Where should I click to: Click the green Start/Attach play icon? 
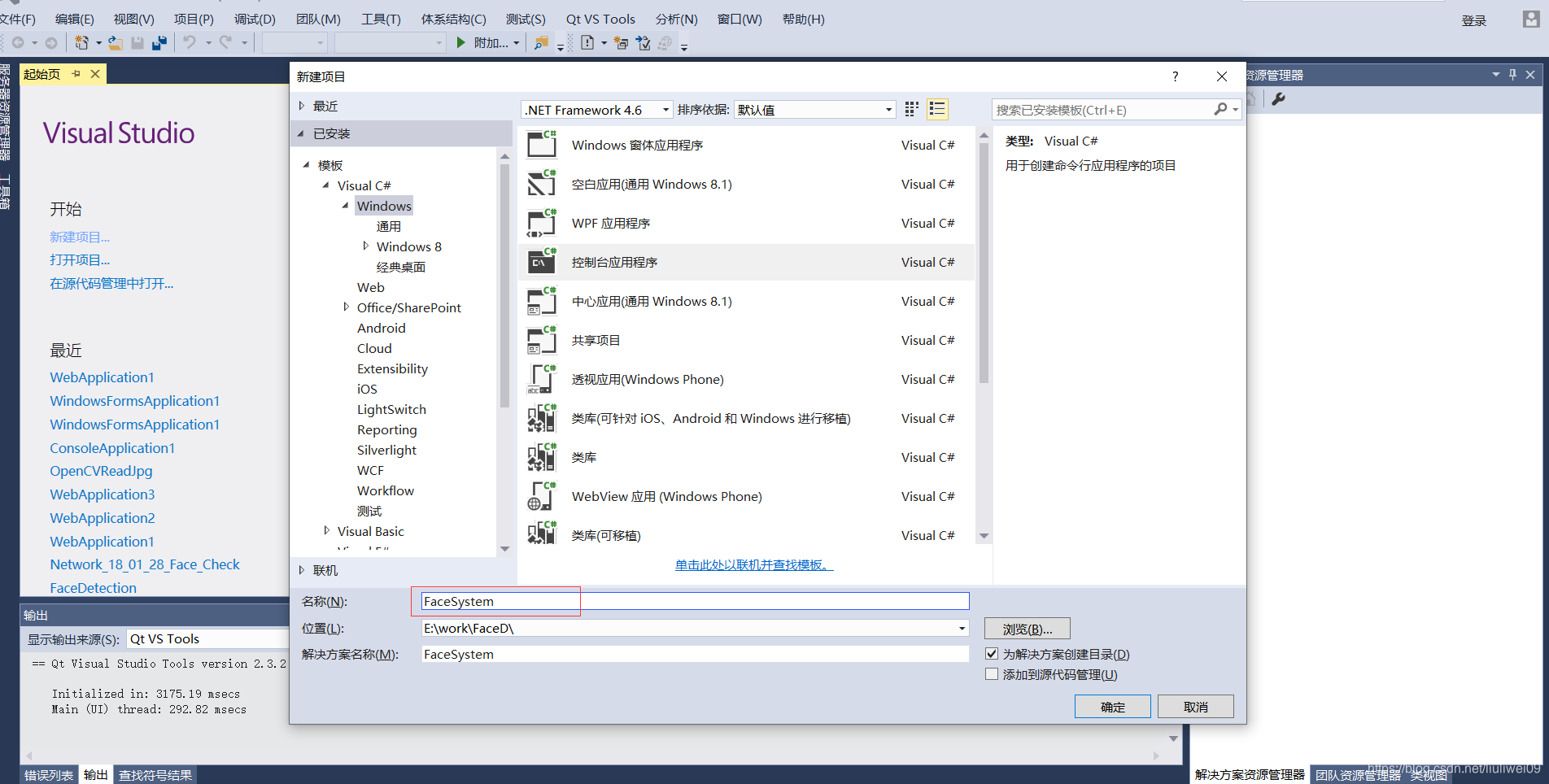coord(461,42)
